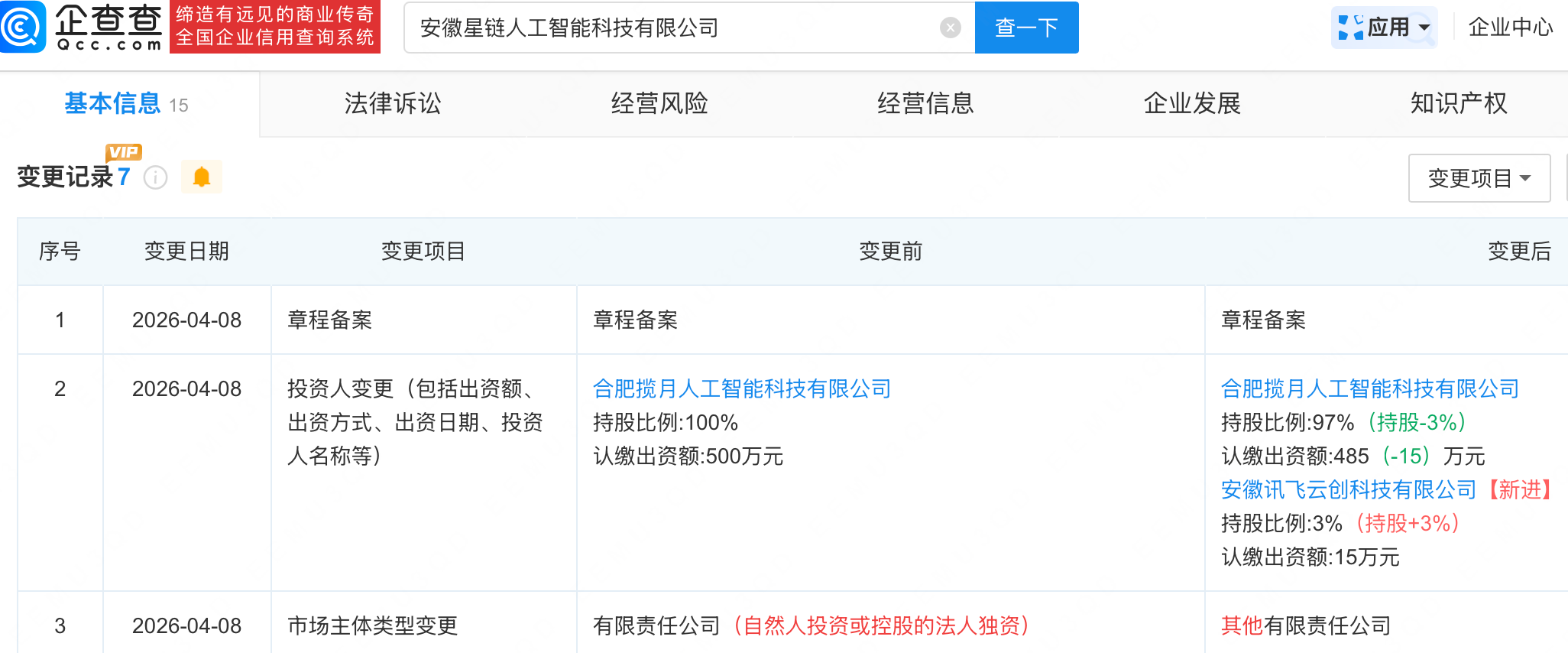Click the company name search field

coord(672,28)
